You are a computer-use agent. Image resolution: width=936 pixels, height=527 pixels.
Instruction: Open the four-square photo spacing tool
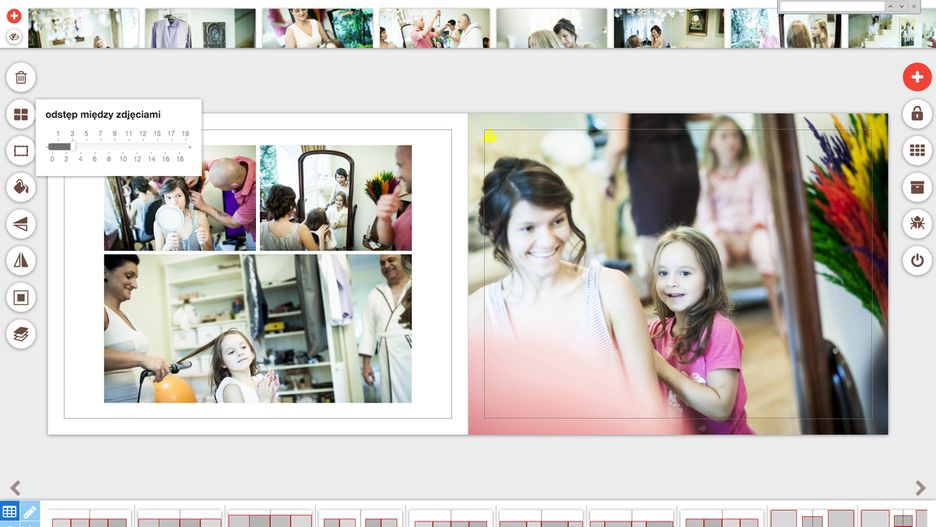pos(21,114)
